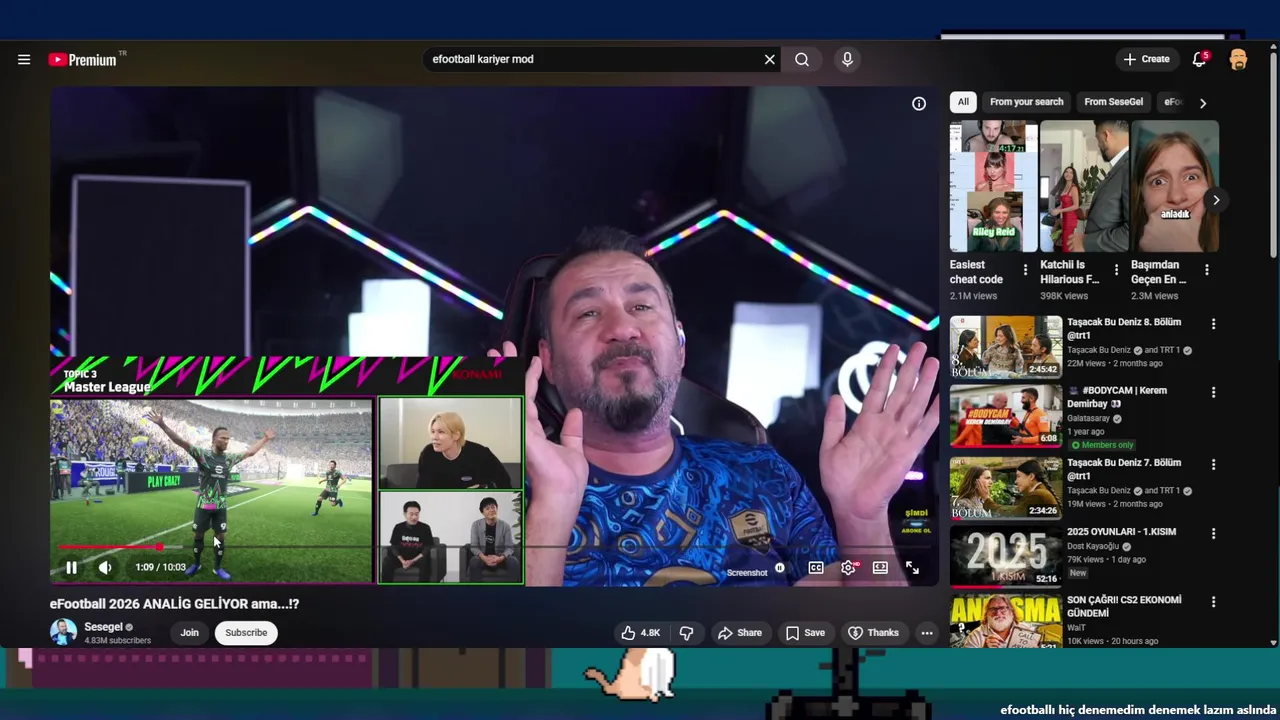Select the partially hidden eFootball chip
Screen dimensions: 1280x720
coord(1172,102)
